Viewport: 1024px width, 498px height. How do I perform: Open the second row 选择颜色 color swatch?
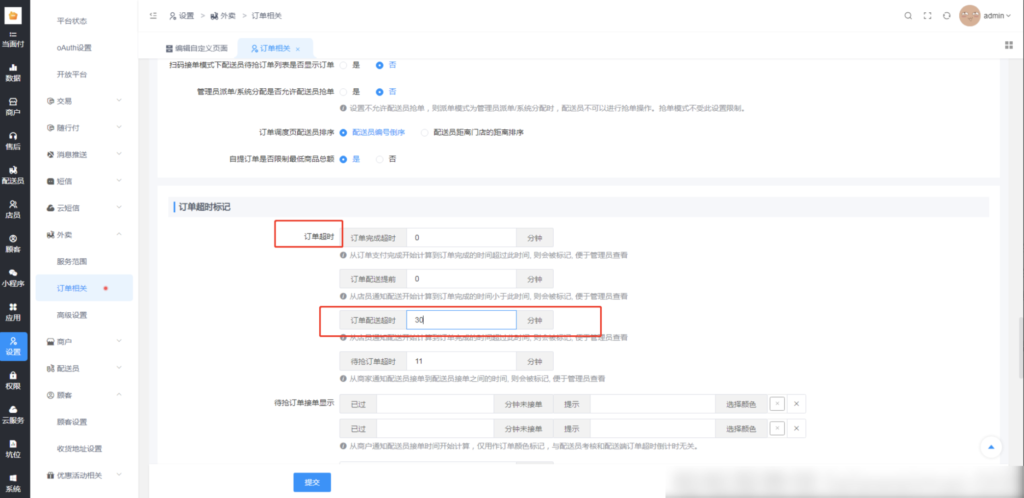[x=777, y=429]
